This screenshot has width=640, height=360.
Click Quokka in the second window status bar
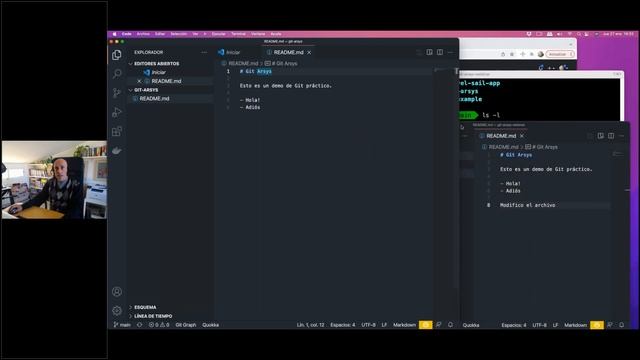[471, 325]
